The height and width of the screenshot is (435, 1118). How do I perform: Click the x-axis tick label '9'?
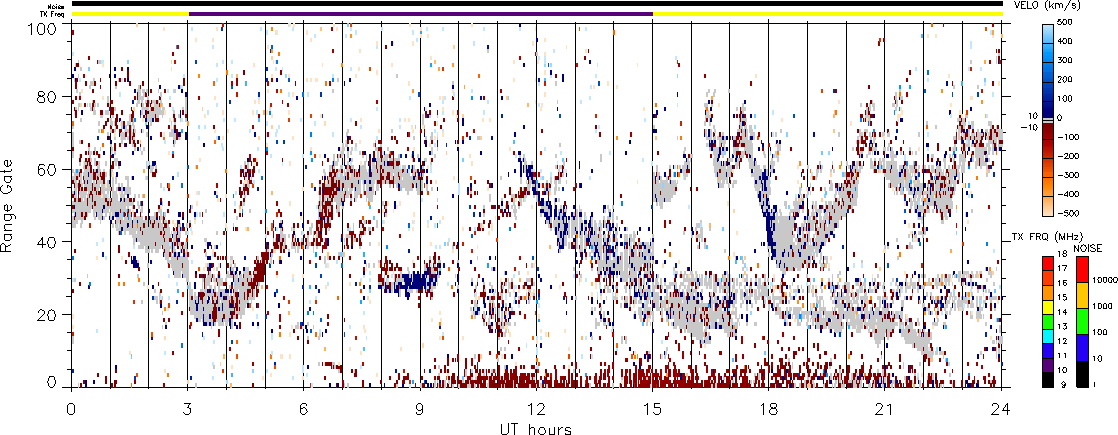(421, 409)
